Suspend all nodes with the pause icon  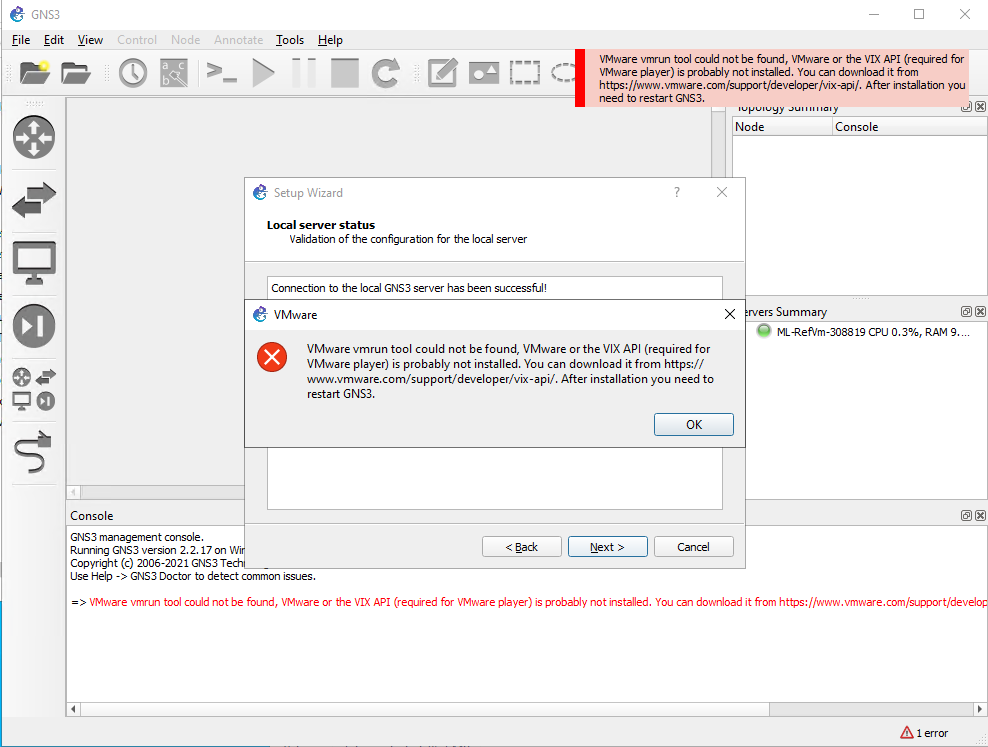pos(304,72)
